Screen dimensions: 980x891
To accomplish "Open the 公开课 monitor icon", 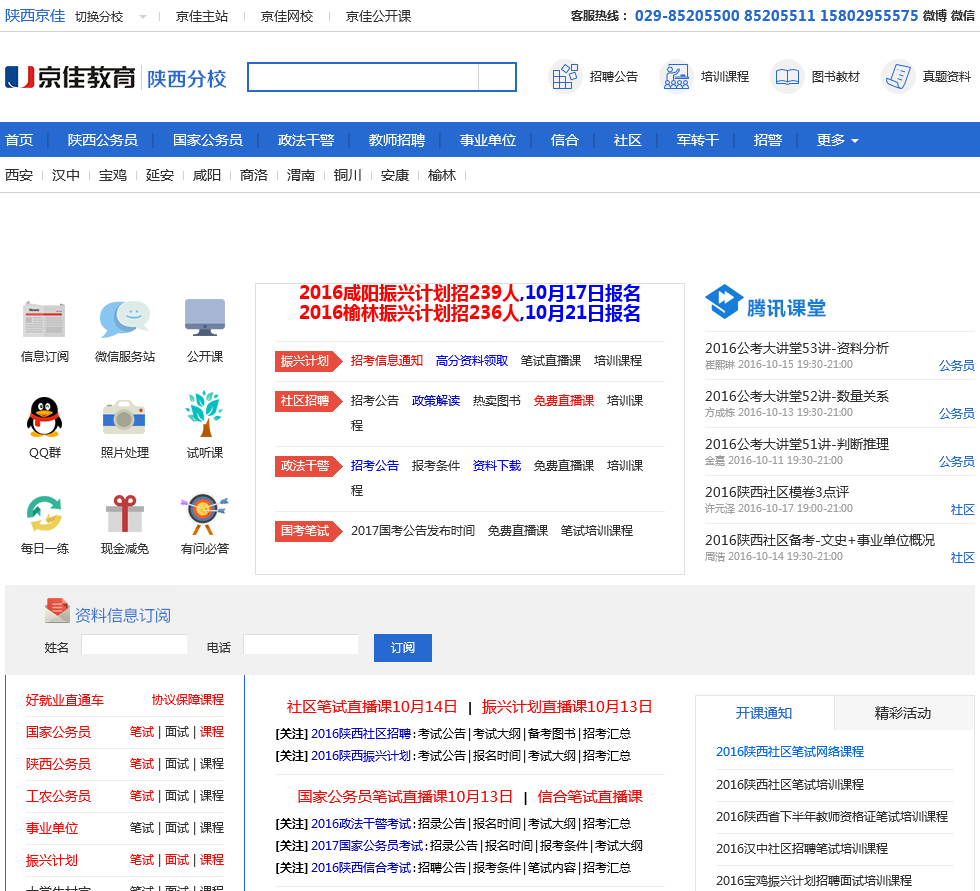I will point(205,318).
